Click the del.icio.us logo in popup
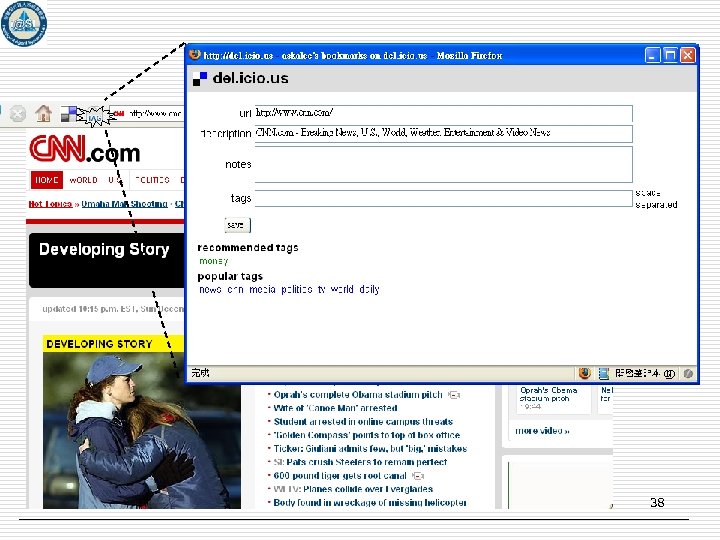 [241, 78]
